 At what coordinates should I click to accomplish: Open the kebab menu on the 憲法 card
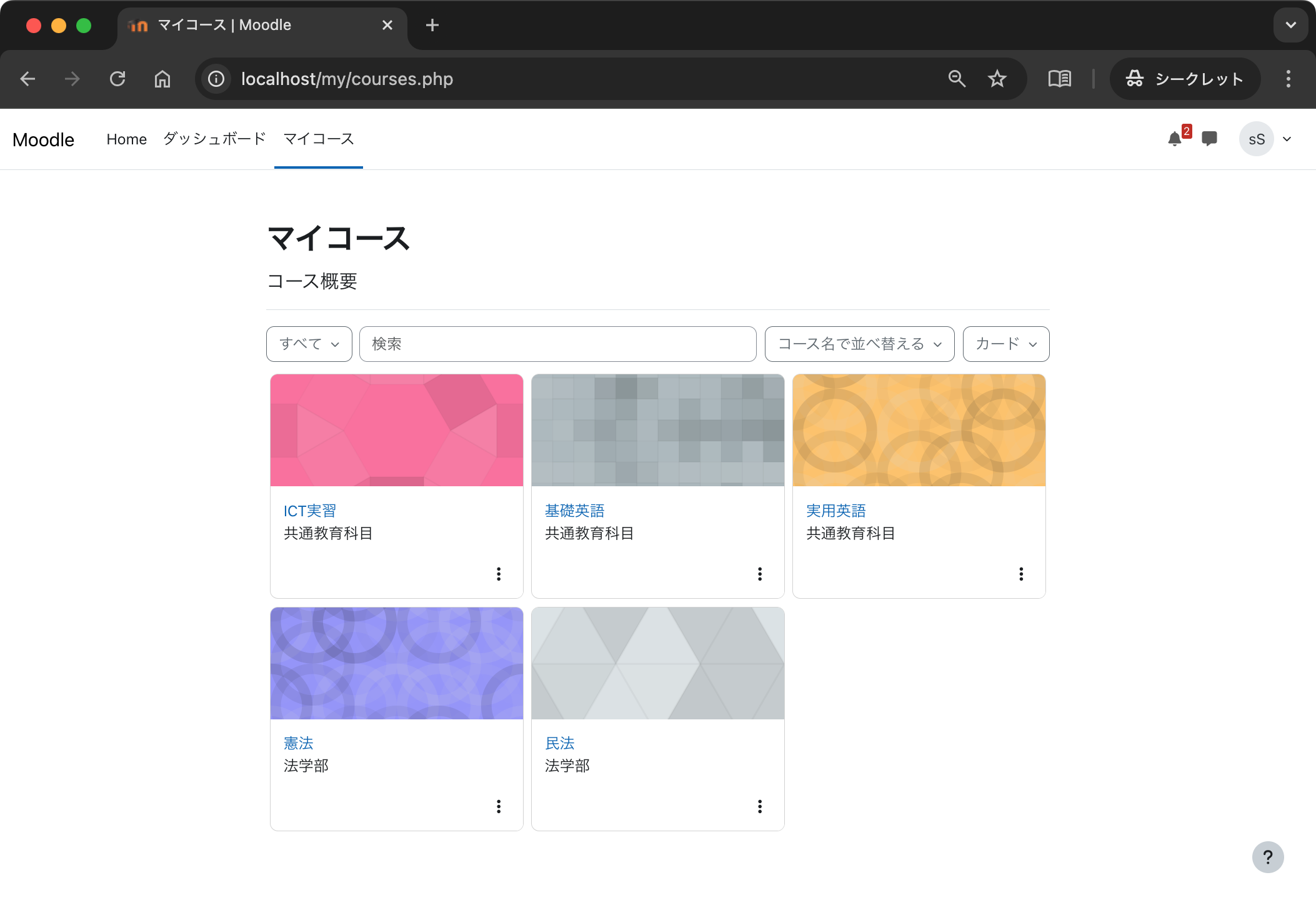(x=499, y=807)
